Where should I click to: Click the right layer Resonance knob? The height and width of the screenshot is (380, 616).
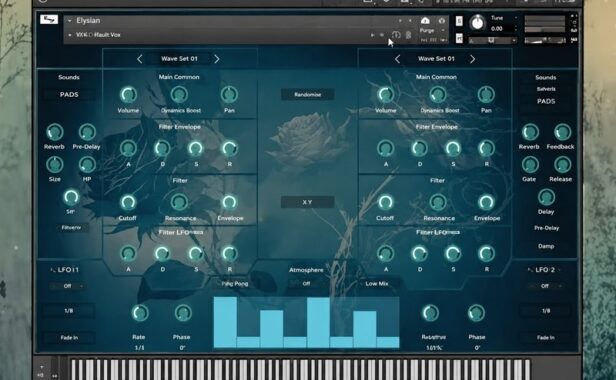pyautogui.click(x=438, y=202)
